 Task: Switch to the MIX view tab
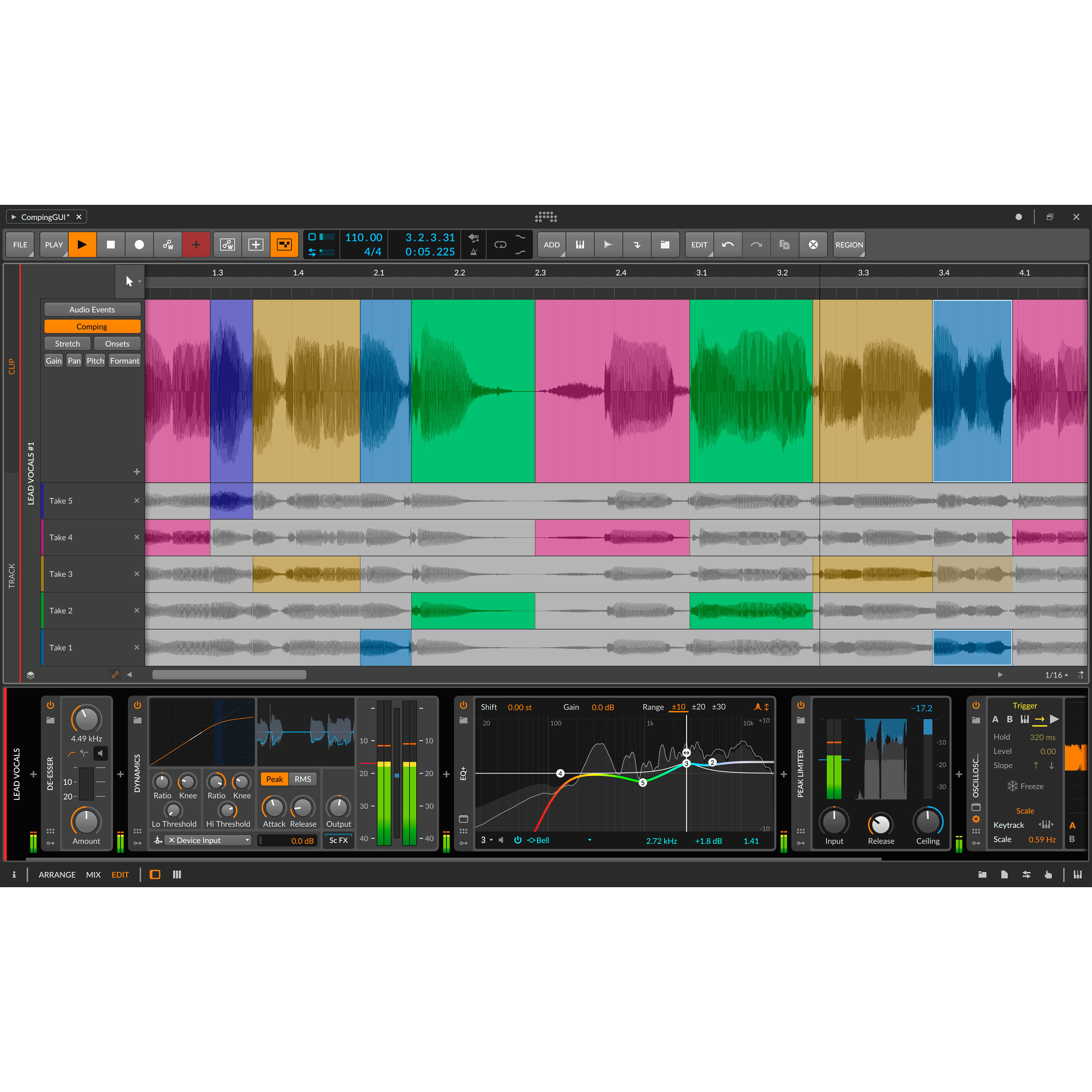(93, 874)
